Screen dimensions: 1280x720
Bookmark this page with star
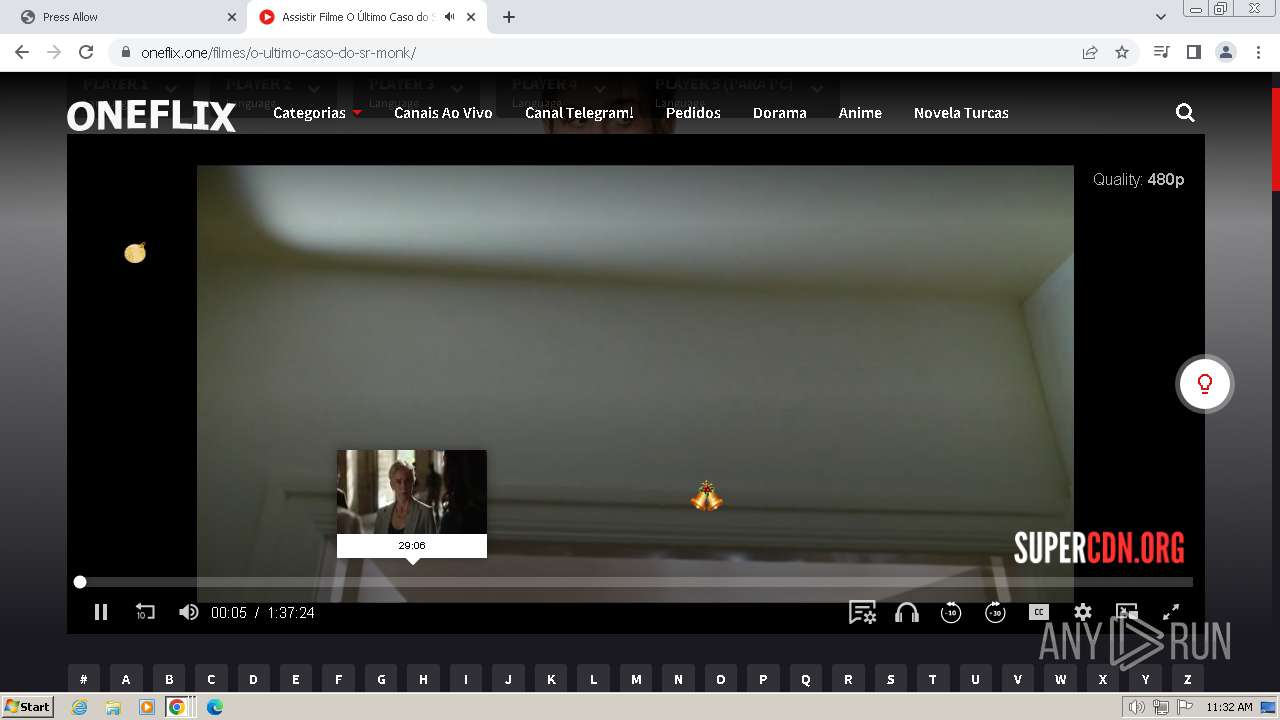coord(1122,53)
